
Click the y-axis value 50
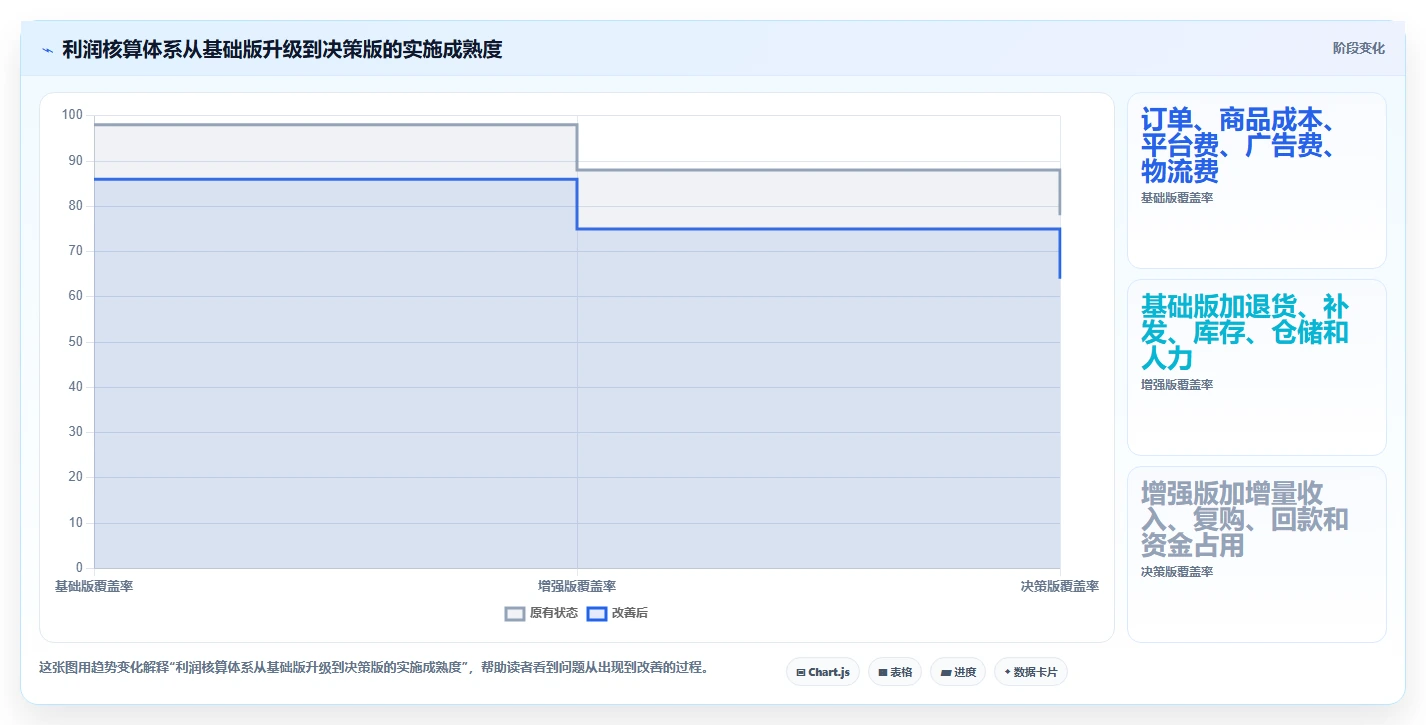point(75,342)
